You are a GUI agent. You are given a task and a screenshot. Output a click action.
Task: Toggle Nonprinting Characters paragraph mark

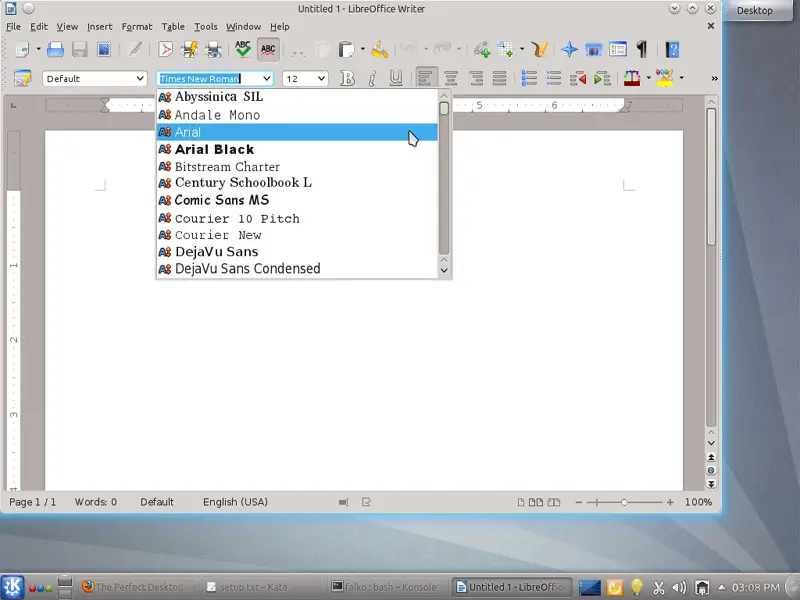642,49
